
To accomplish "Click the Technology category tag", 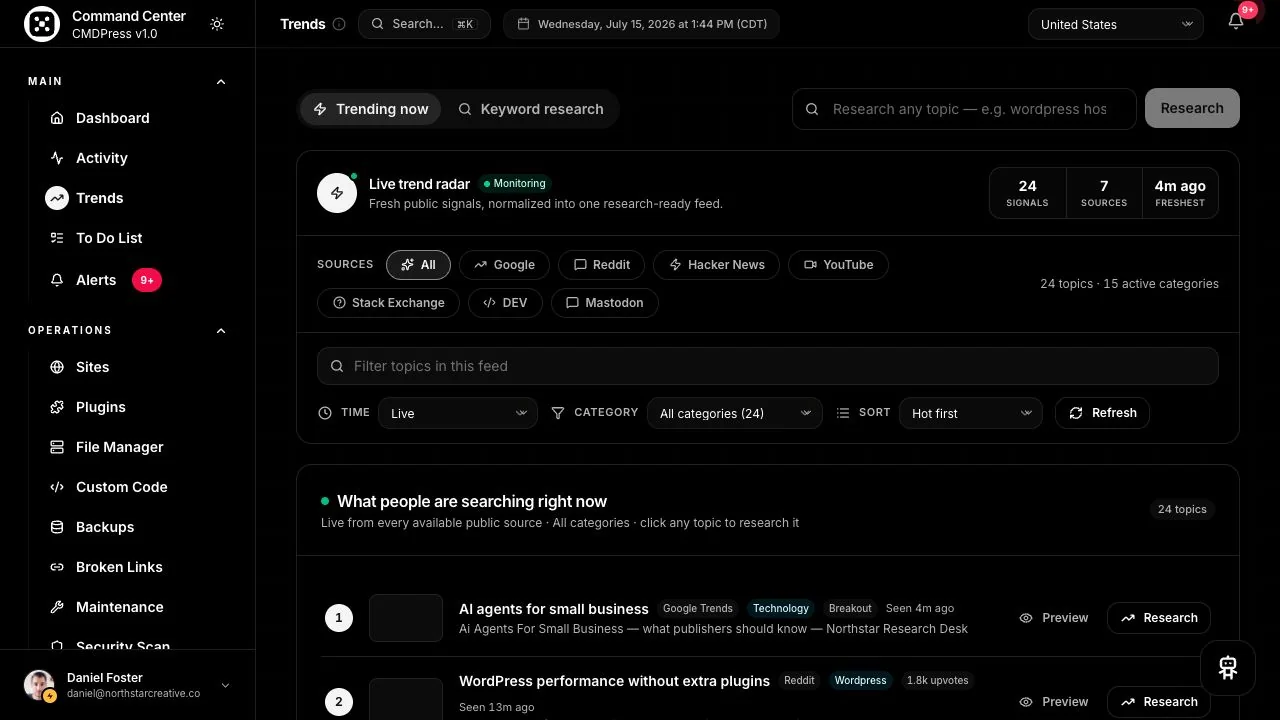I will pyautogui.click(x=781, y=608).
